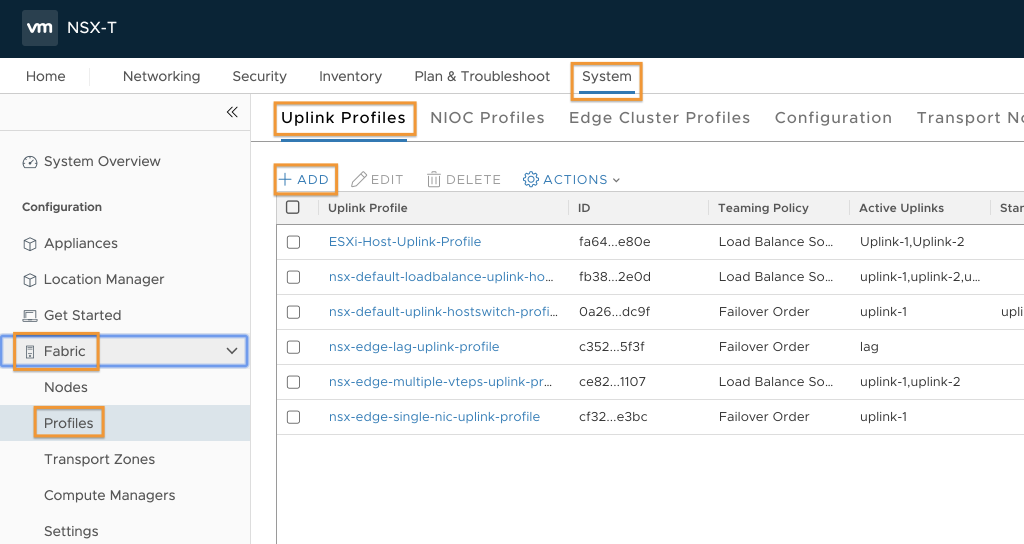Image resolution: width=1024 pixels, height=544 pixels.
Task: Select the Uplink Profiles tab
Action: [x=344, y=118]
